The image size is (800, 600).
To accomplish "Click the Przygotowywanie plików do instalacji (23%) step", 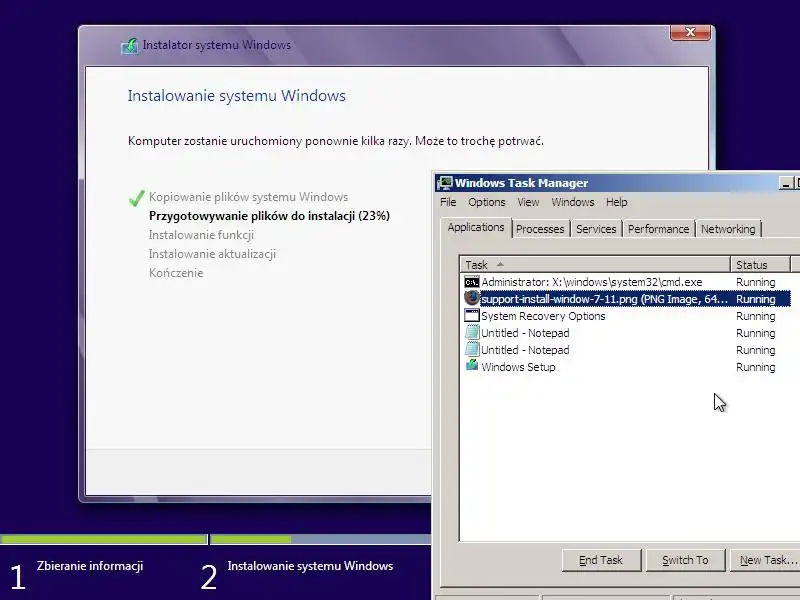I will [269, 216].
